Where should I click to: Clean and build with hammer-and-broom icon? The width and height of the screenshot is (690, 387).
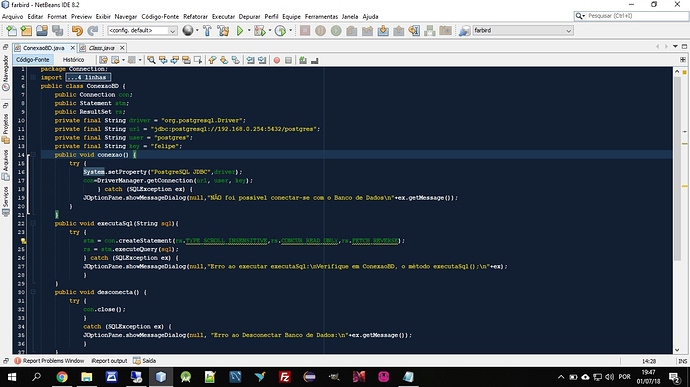pos(224,30)
